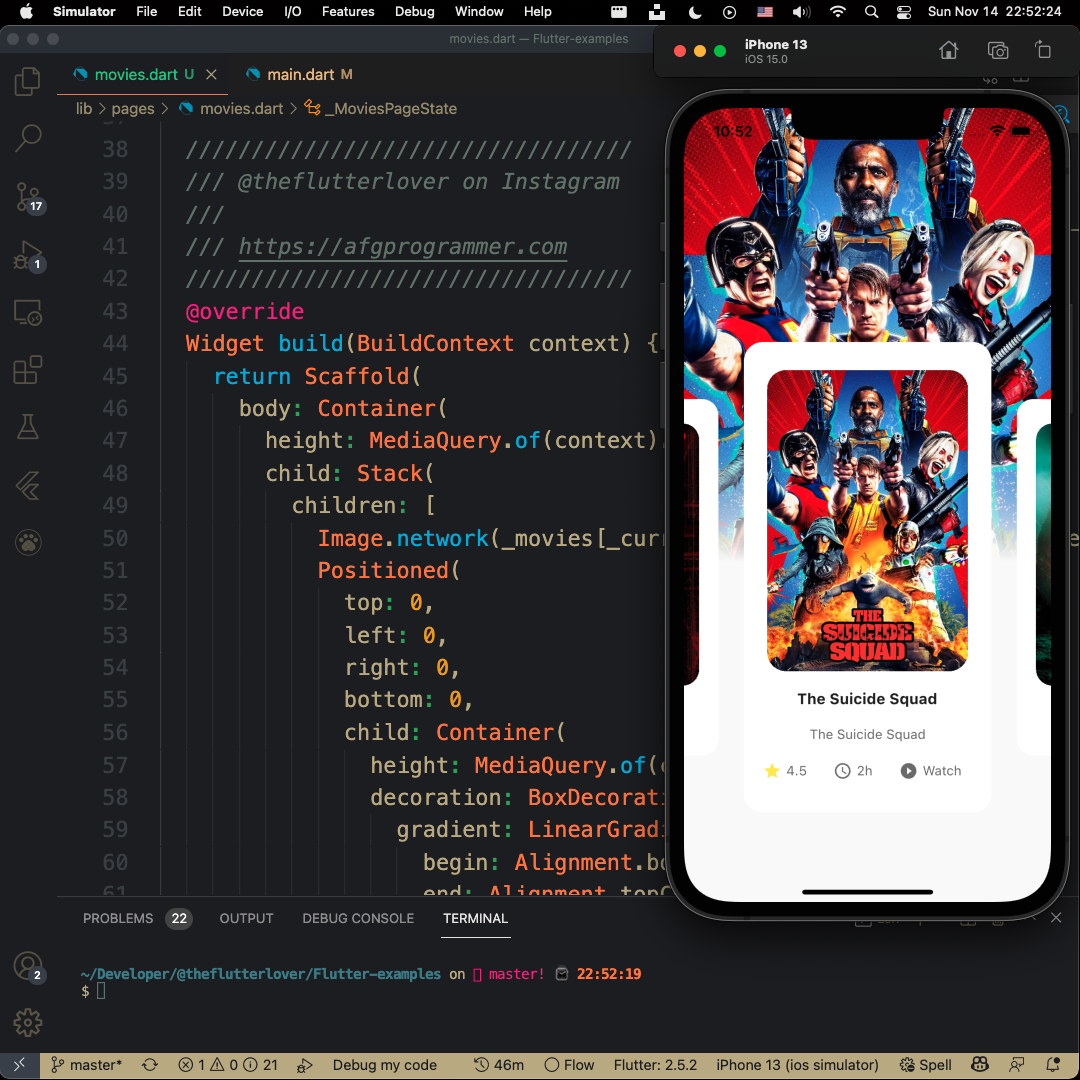Toggle Spell checker in status bar
This screenshot has width=1080, height=1080.
(x=926, y=1065)
